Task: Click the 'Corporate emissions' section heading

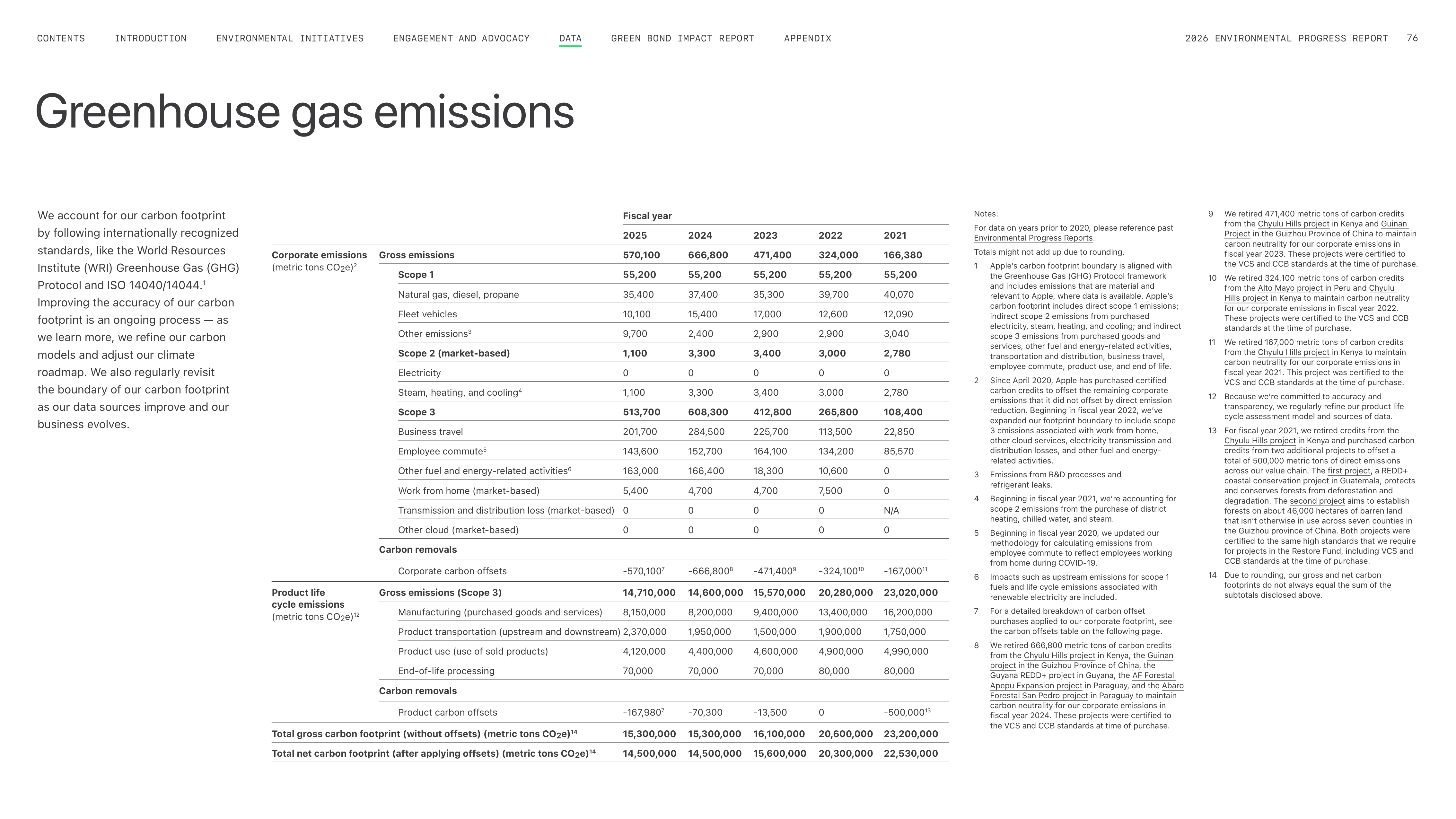Action: coord(319,255)
